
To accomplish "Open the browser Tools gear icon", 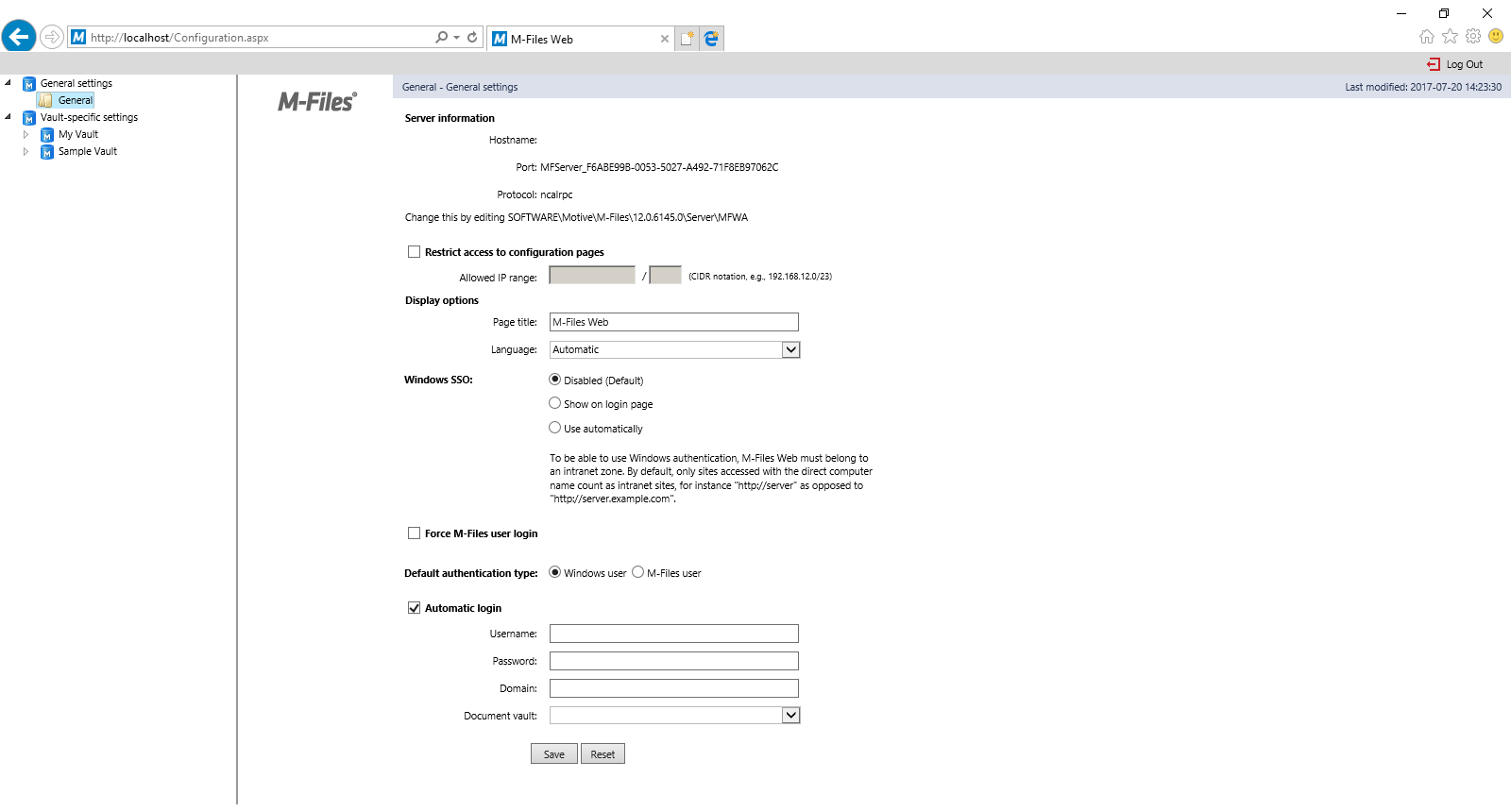I will coord(1473,37).
